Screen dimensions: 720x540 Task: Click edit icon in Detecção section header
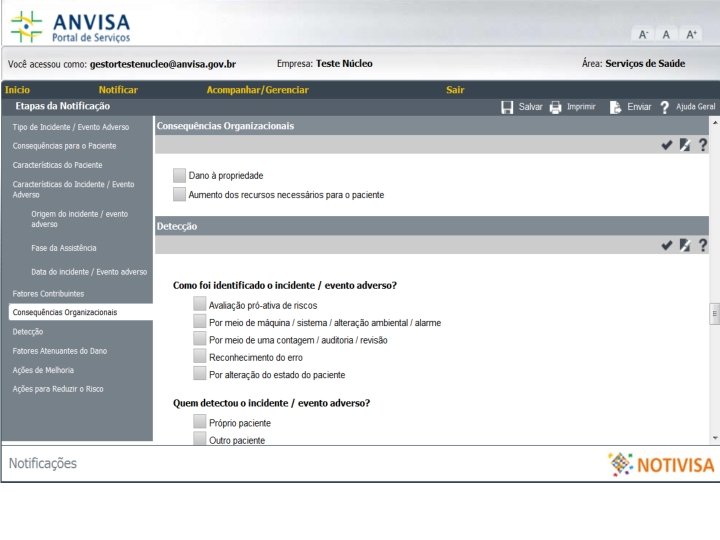[x=685, y=245]
